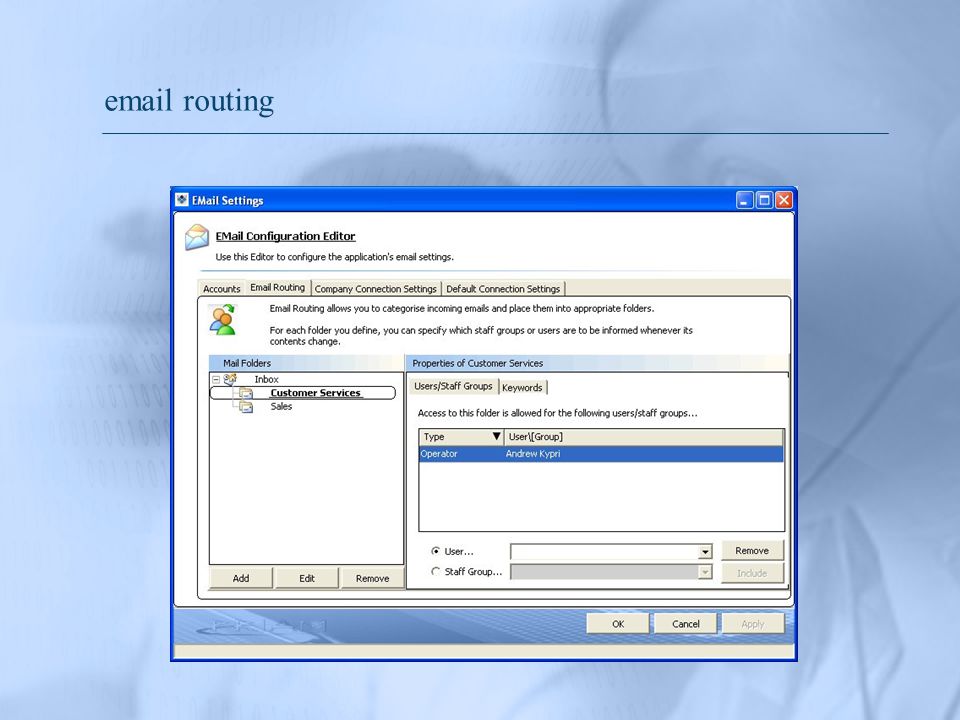Minimize the EMail Settings window

coord(744,200)
